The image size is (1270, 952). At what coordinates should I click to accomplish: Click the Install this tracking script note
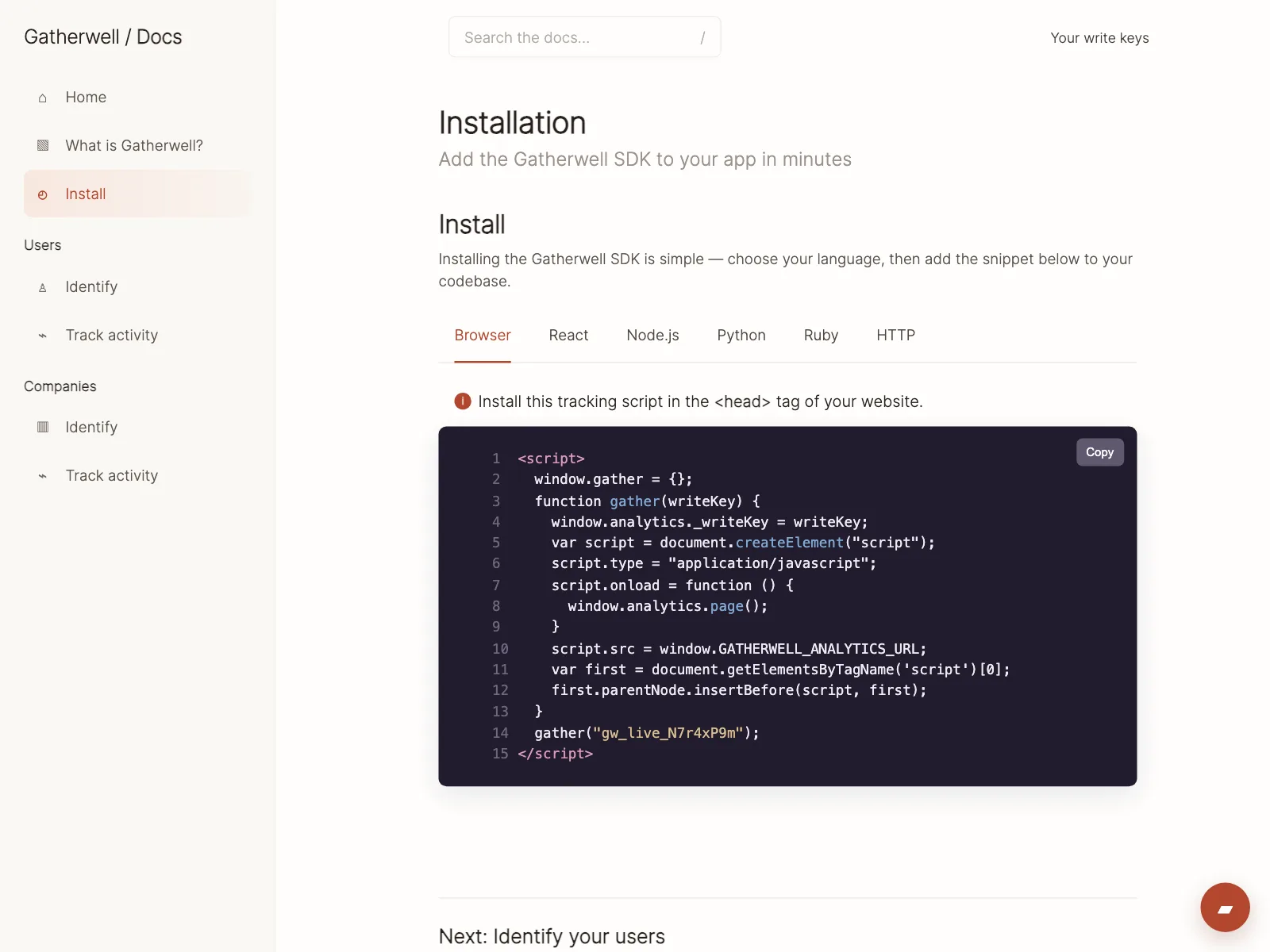pyautogui.click(x=700, y=401)
